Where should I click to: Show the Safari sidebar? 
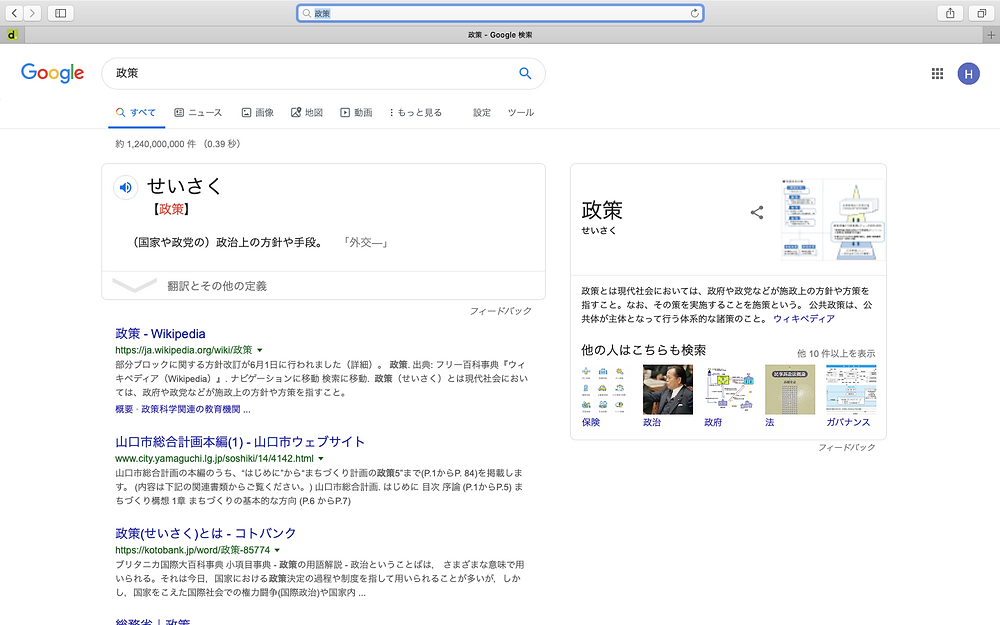(61, 13)
